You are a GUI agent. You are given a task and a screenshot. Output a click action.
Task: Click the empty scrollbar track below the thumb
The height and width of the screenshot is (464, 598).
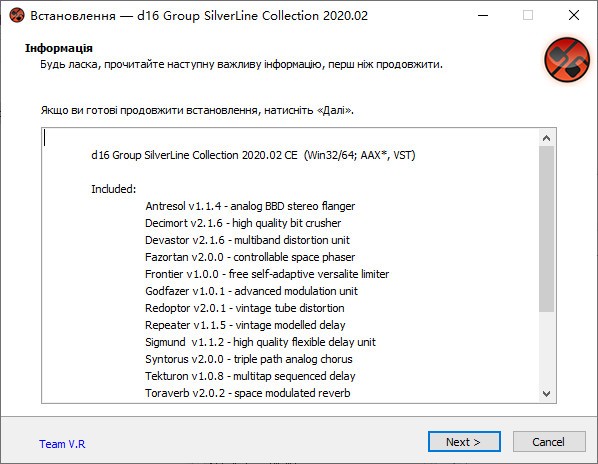(x=546, y=348)
